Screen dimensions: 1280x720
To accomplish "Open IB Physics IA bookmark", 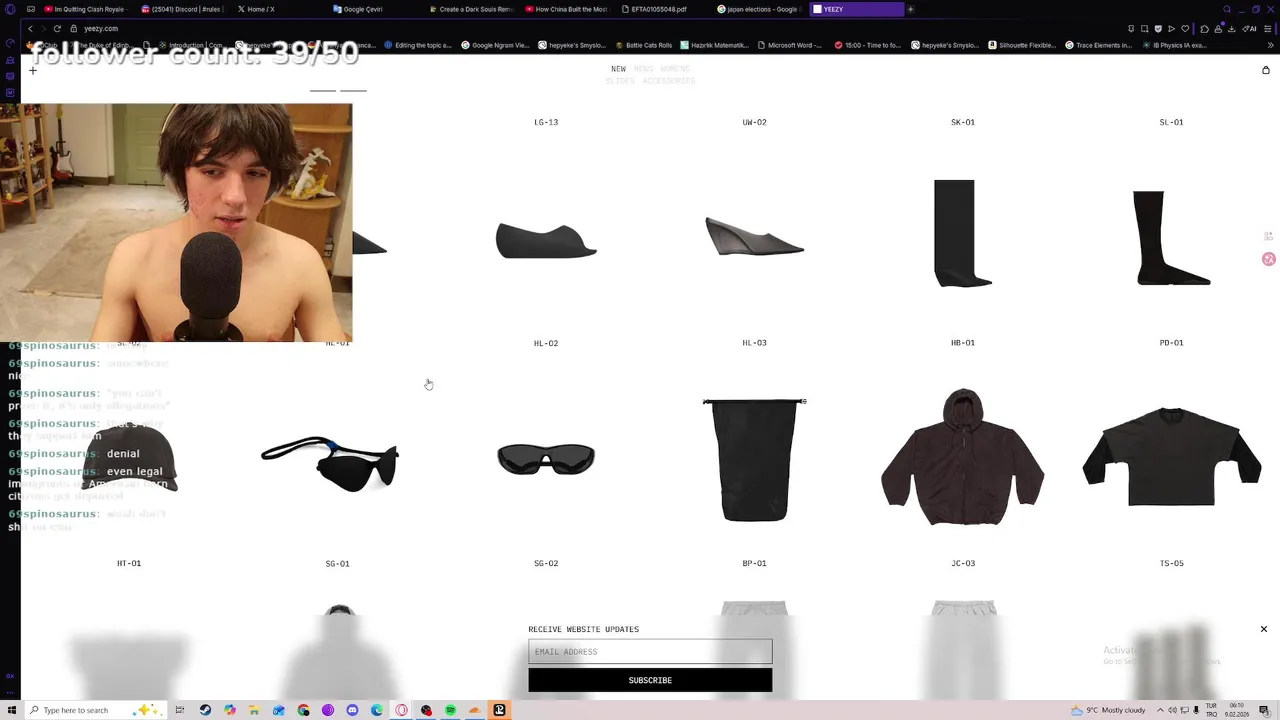I will pyautogui.click(x=1174, y=45).
